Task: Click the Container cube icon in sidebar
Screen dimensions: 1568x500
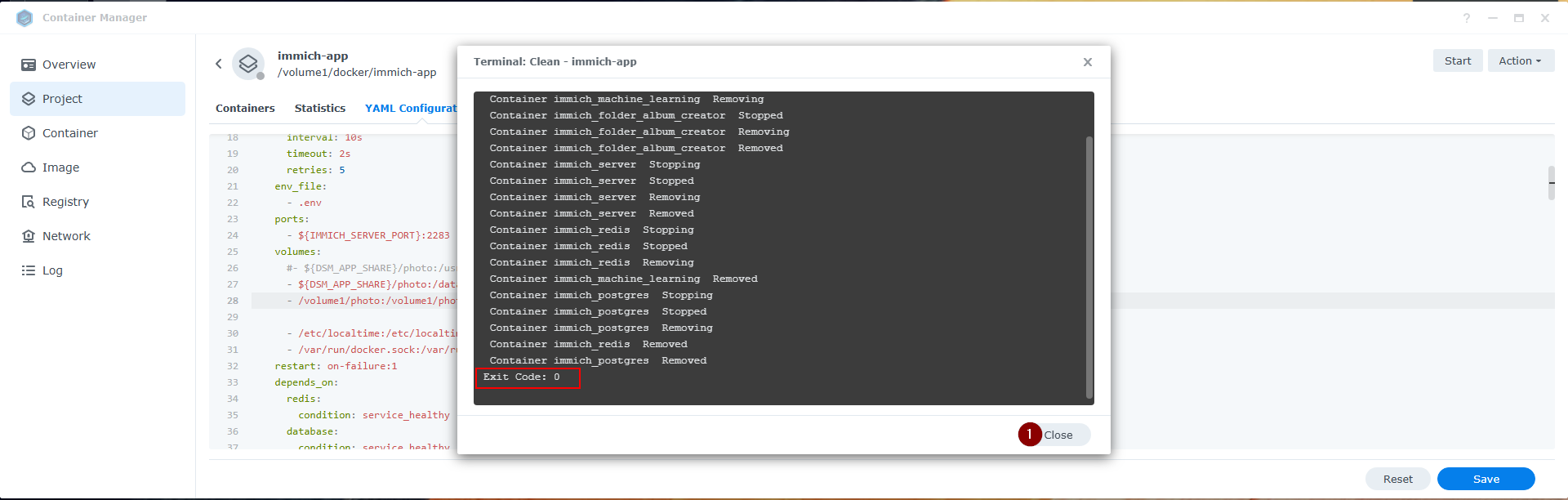Action: pos(29,133)
